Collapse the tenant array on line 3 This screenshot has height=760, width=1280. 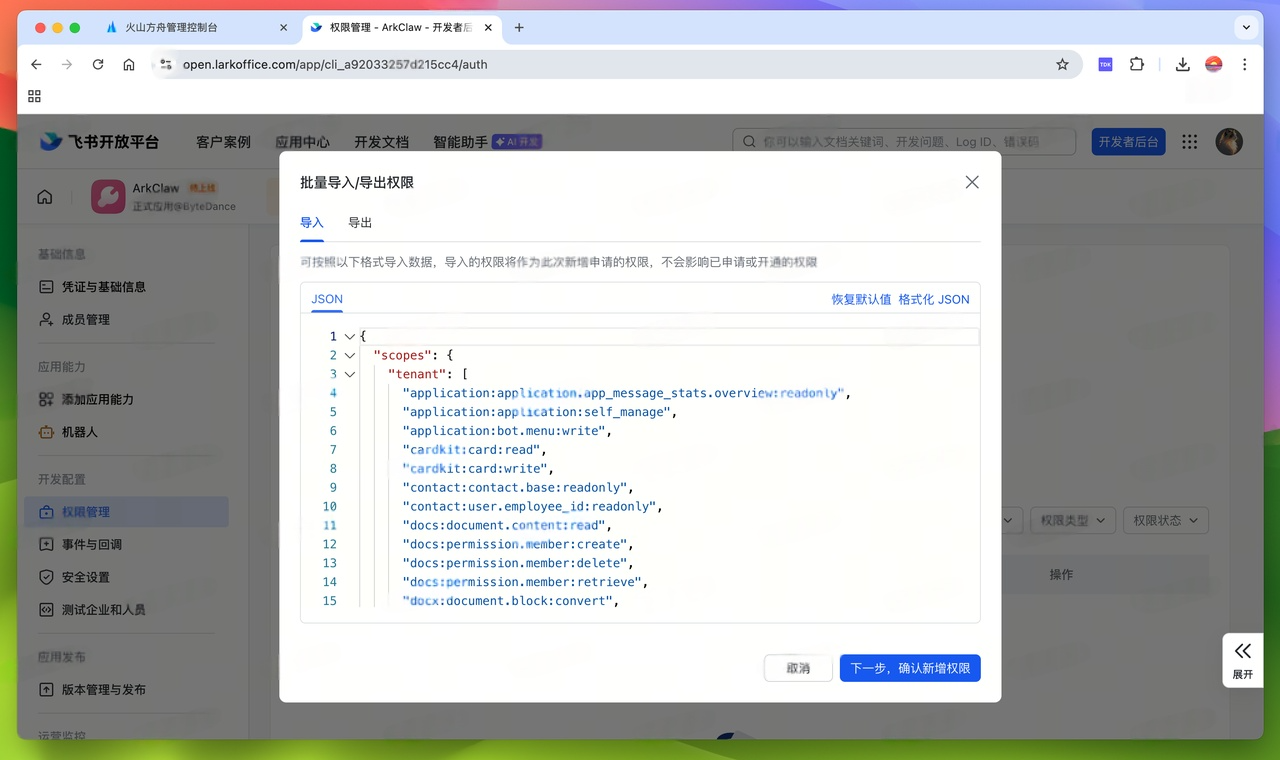click(349, 373)
